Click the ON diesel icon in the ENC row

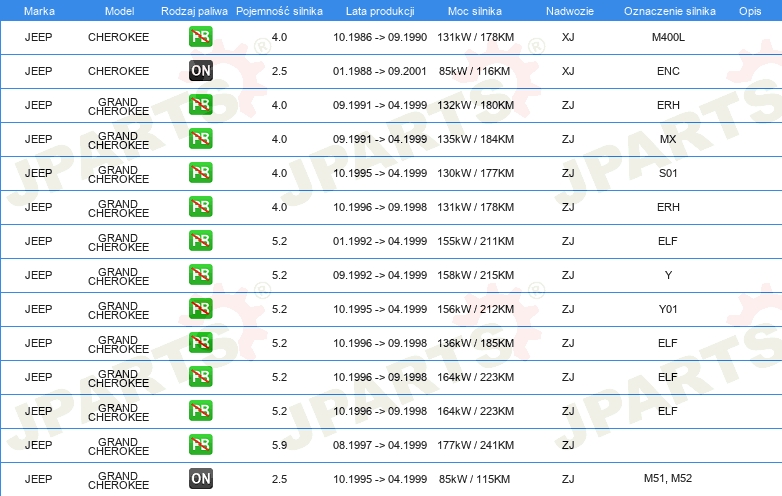(x=200, y=71)
